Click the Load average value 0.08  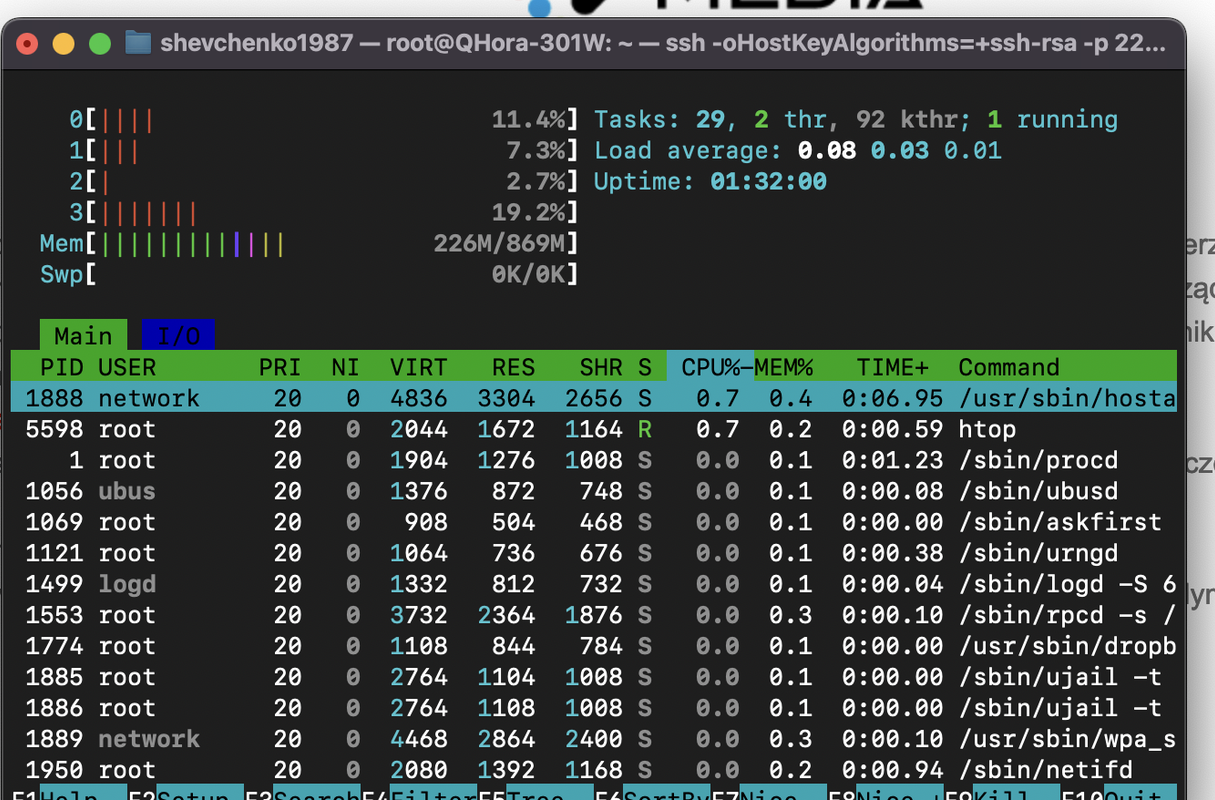(x=827, y=151)
